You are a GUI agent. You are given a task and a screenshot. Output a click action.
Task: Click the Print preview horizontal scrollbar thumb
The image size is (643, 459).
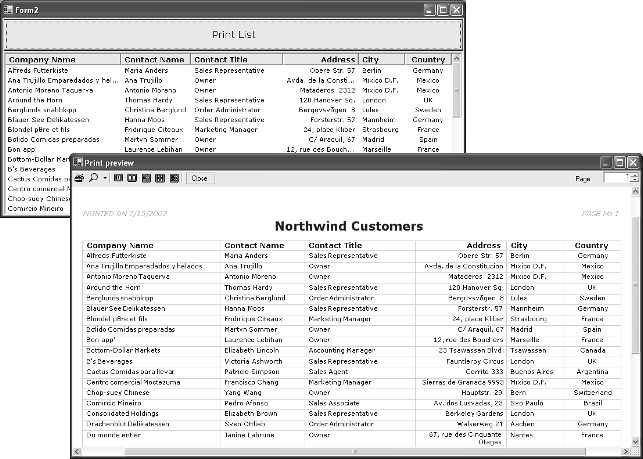355,452
